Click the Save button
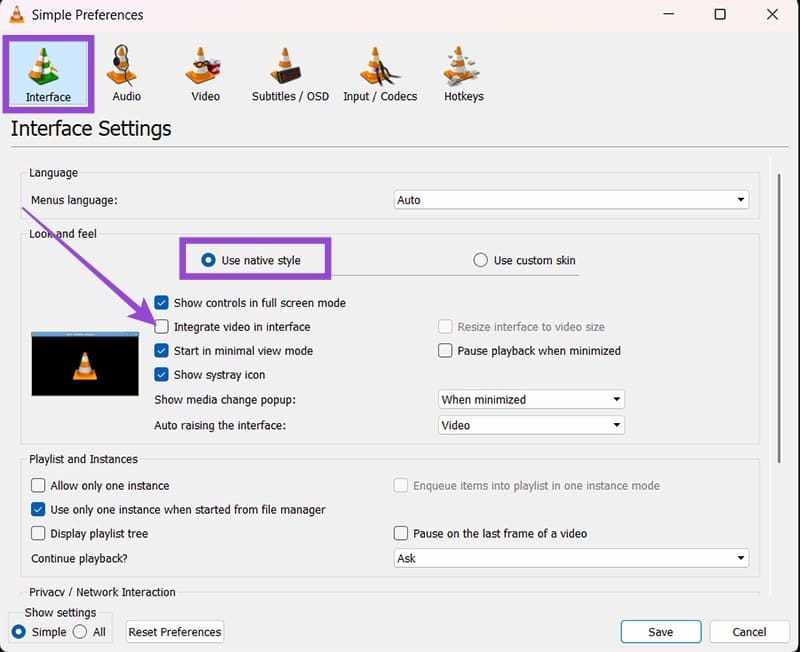Viewport: 800px width, 652px height. 661,632
